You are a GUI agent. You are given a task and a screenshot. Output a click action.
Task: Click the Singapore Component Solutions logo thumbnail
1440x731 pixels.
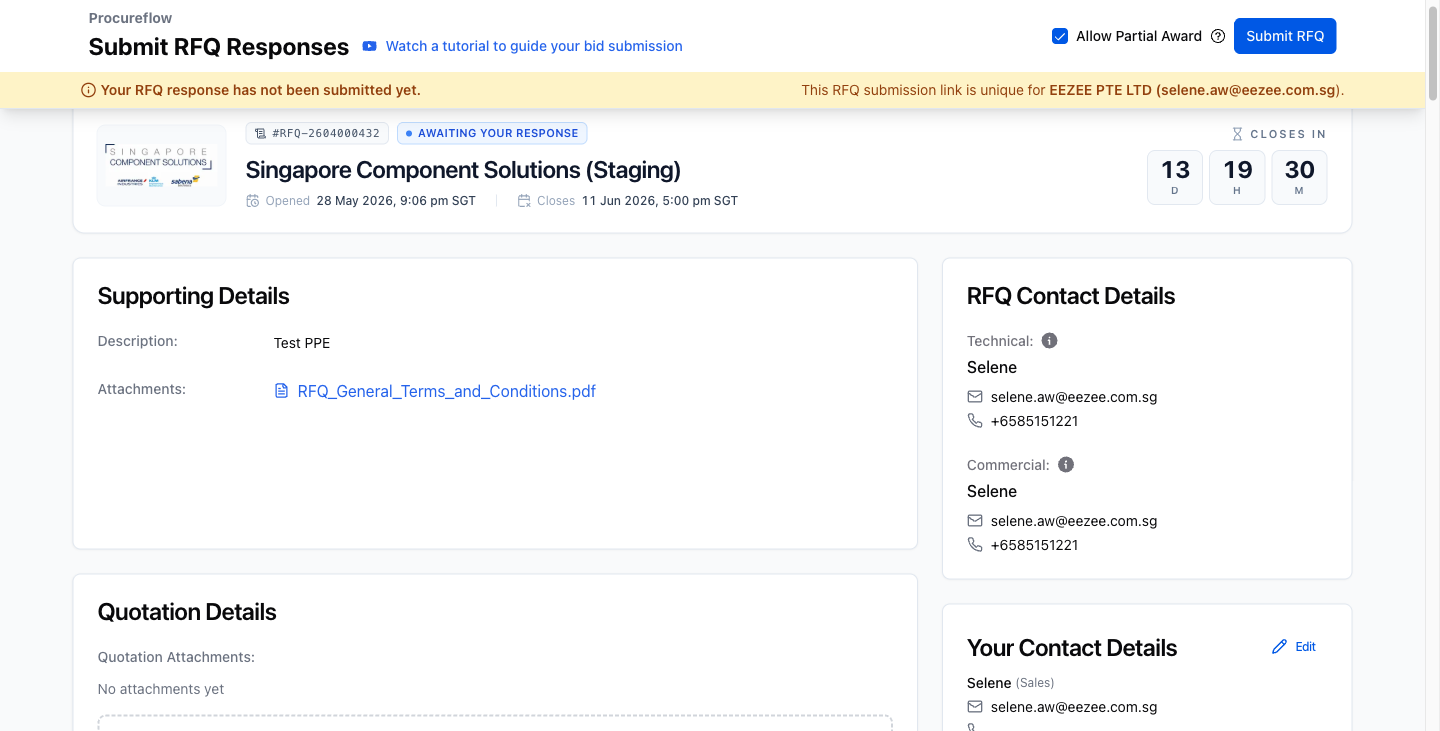(x=162, y=166)
